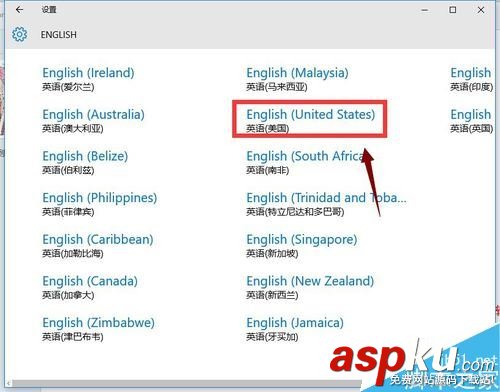
Task: Select English (Singapore)
Action: tap(302, 246)
